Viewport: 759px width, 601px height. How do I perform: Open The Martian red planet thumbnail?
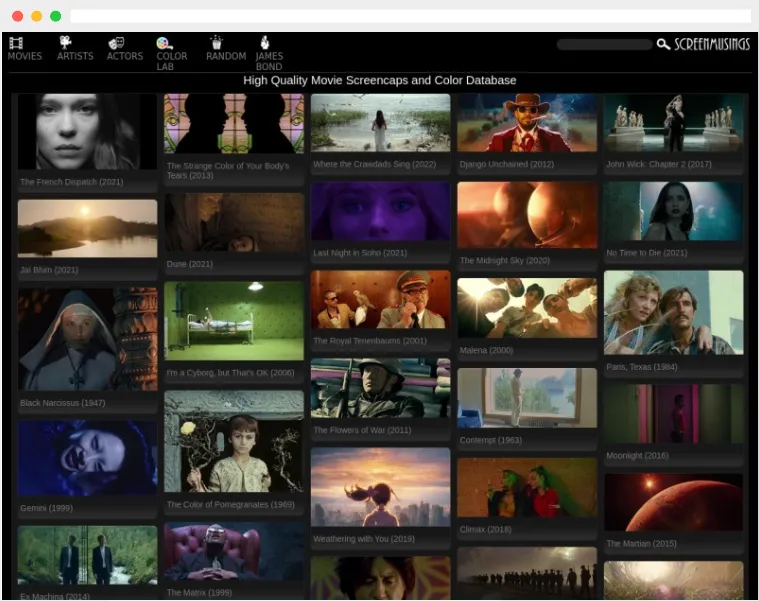click(673, 503)
